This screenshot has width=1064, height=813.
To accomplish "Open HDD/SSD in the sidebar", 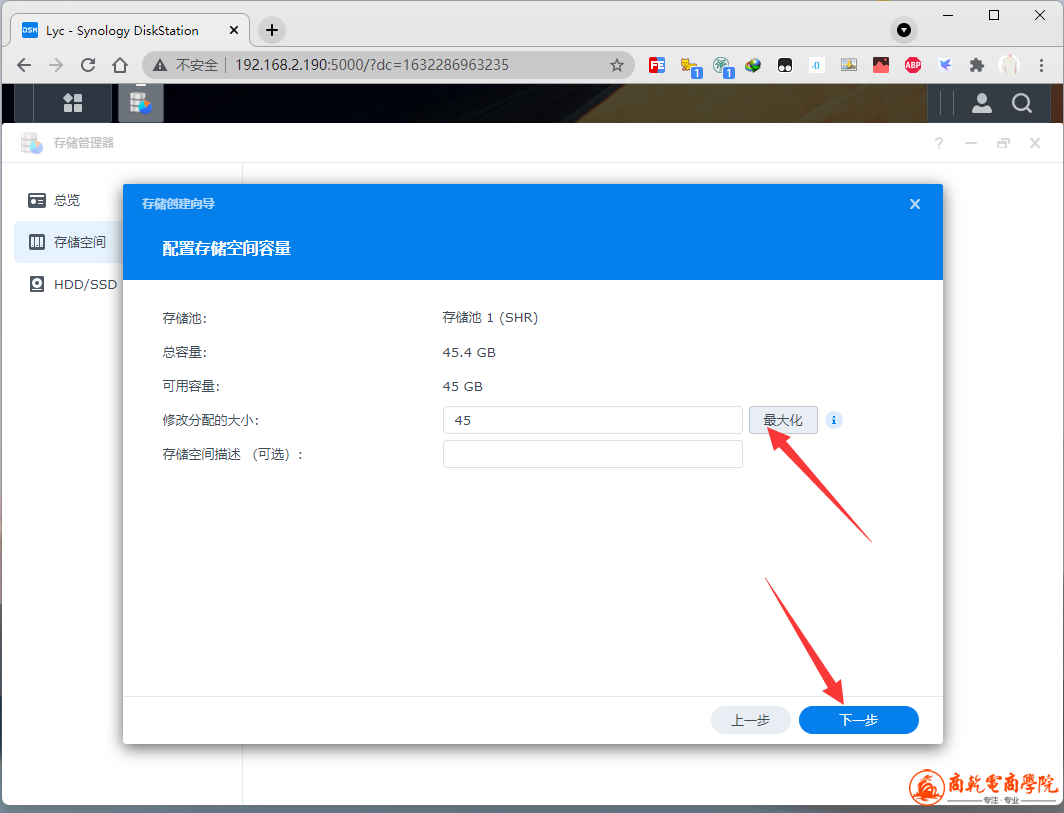I will (84, 284).
